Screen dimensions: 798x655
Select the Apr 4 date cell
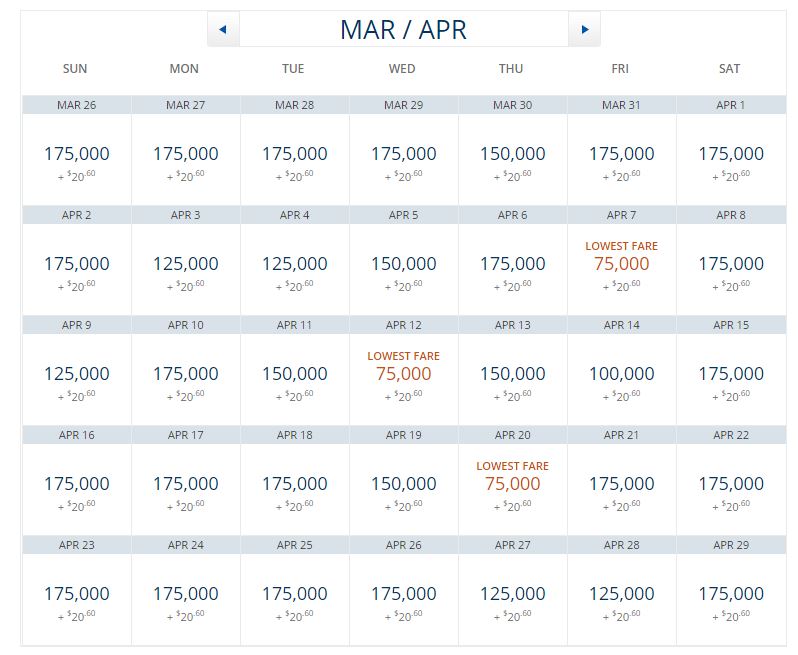[294, 264]
